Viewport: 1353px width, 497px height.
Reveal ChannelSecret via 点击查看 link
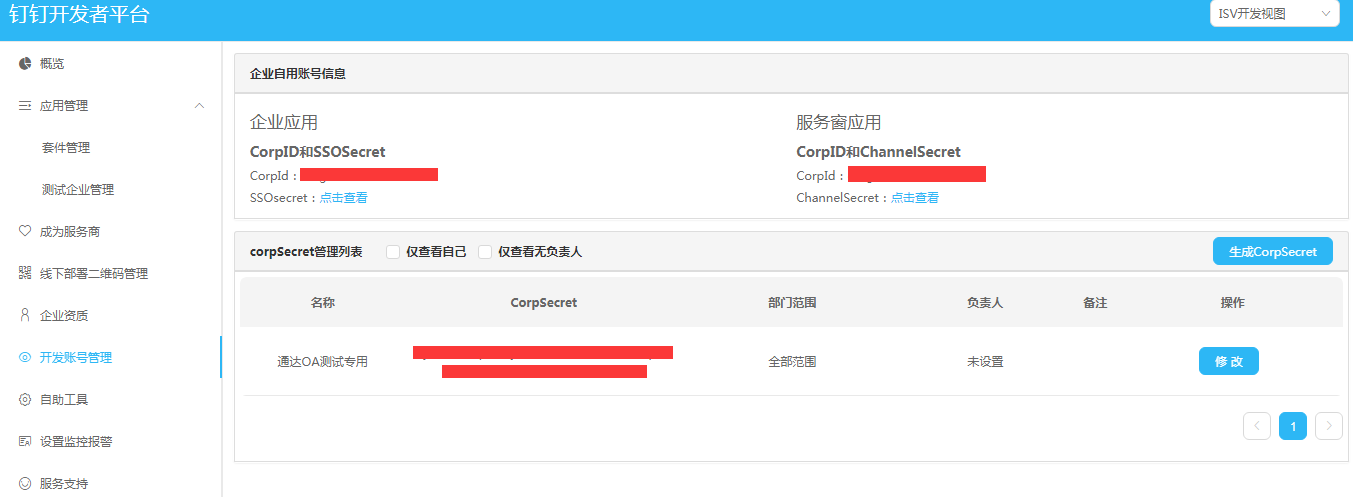coord(914,198)
